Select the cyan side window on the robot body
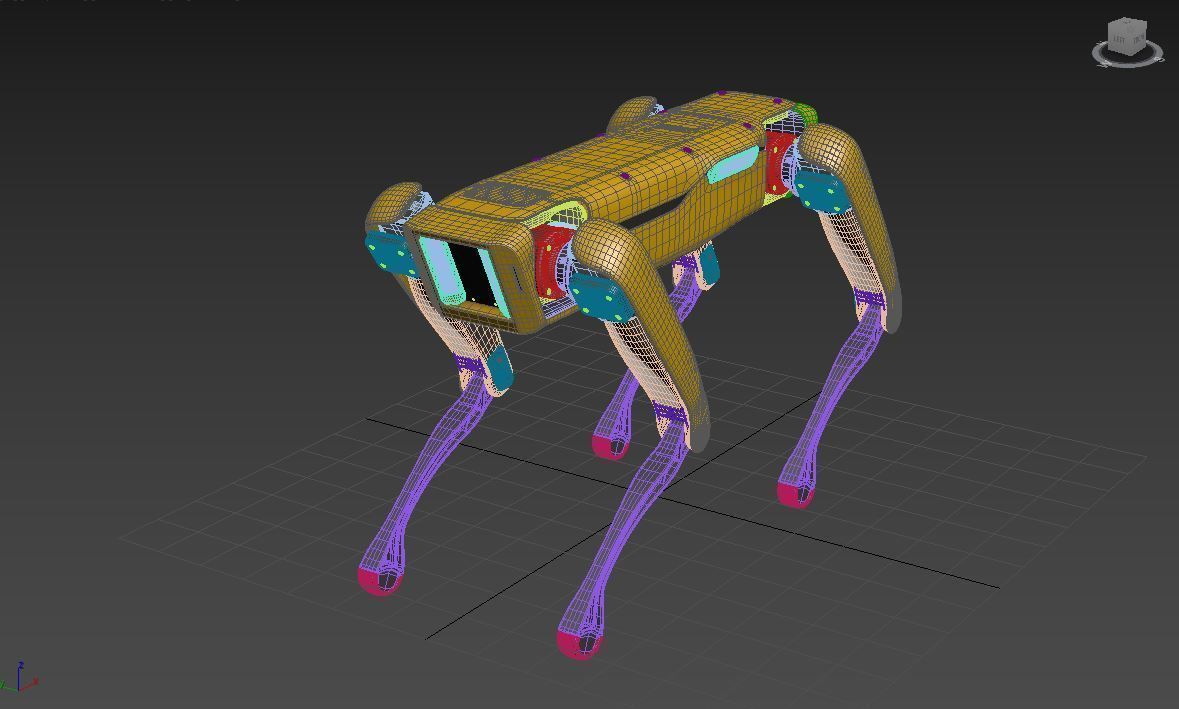Image resolution: width=1179 pixels, height=709 pixels. point(735,163)
